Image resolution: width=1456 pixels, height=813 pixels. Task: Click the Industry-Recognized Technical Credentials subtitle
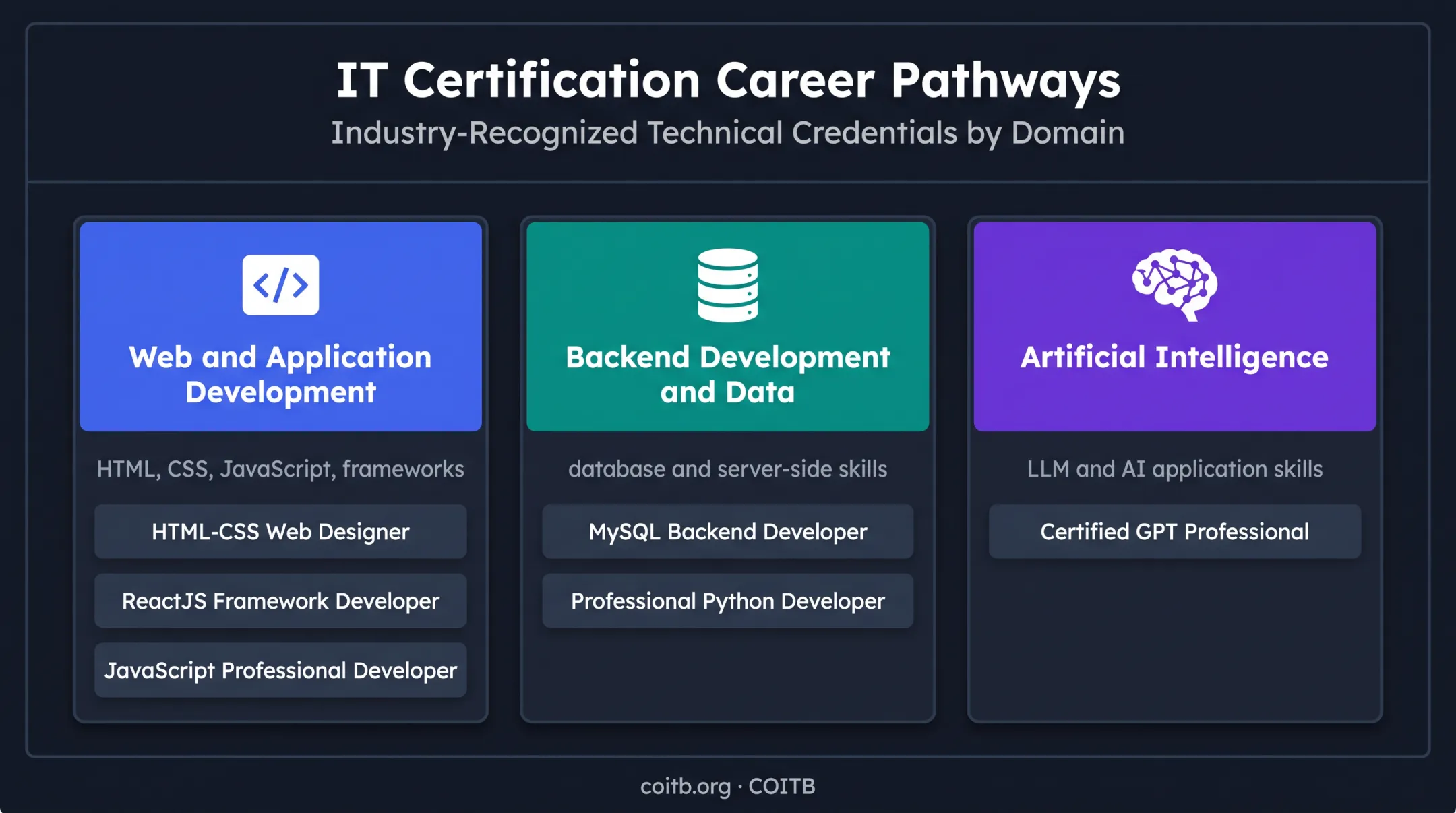tap(728, 133)
